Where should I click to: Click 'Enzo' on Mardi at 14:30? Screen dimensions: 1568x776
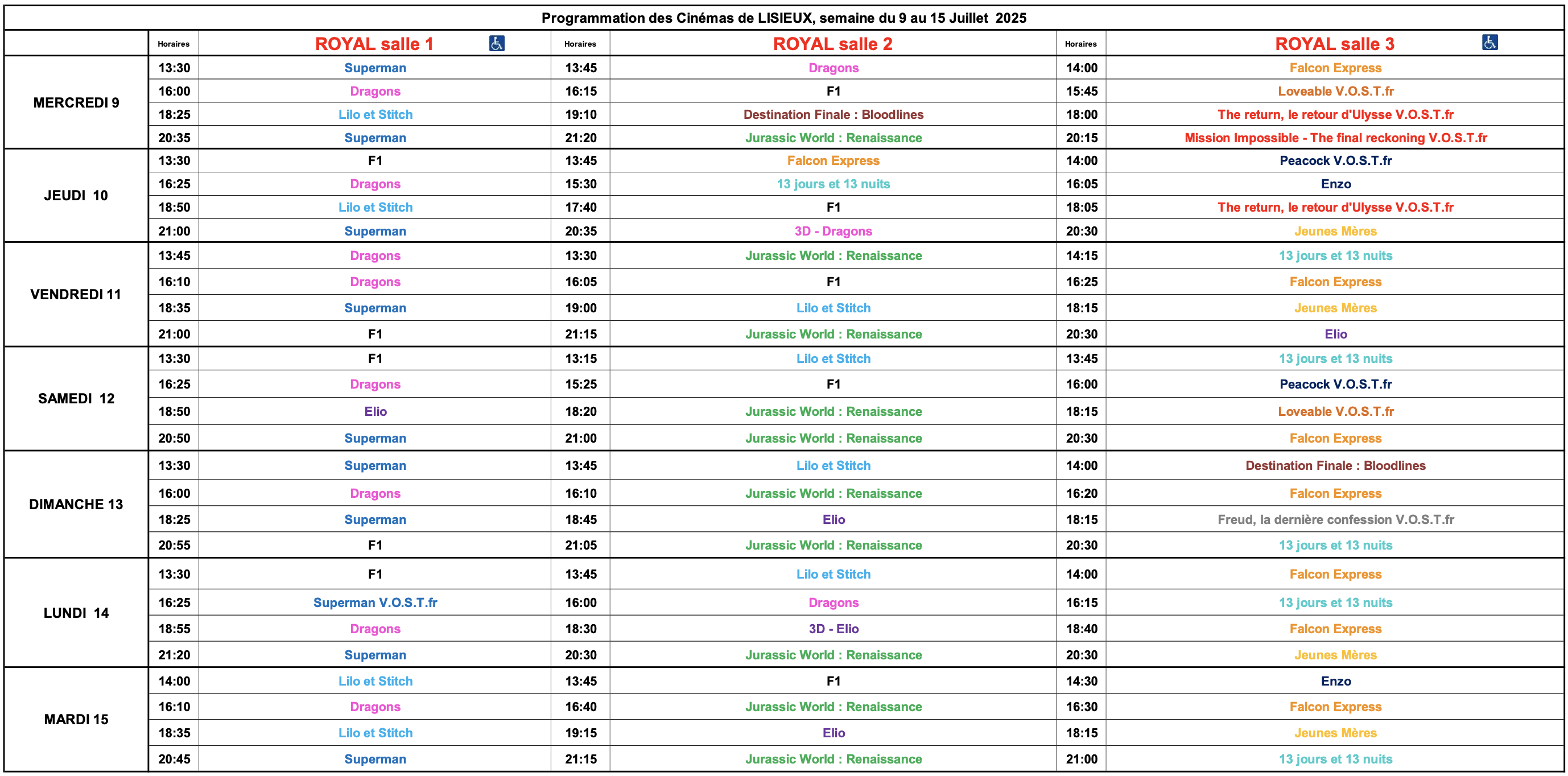(1335, 681)
